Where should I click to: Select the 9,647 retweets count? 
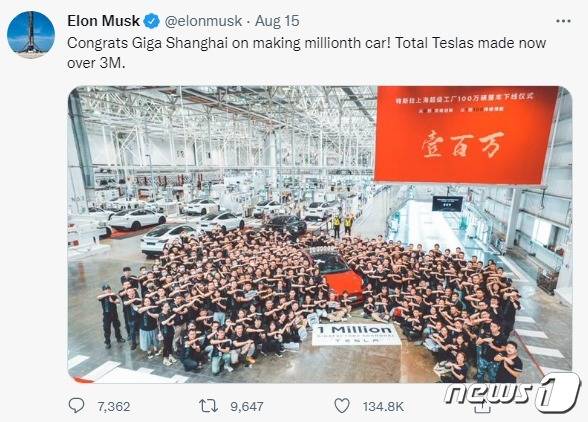tap(247, 407)
